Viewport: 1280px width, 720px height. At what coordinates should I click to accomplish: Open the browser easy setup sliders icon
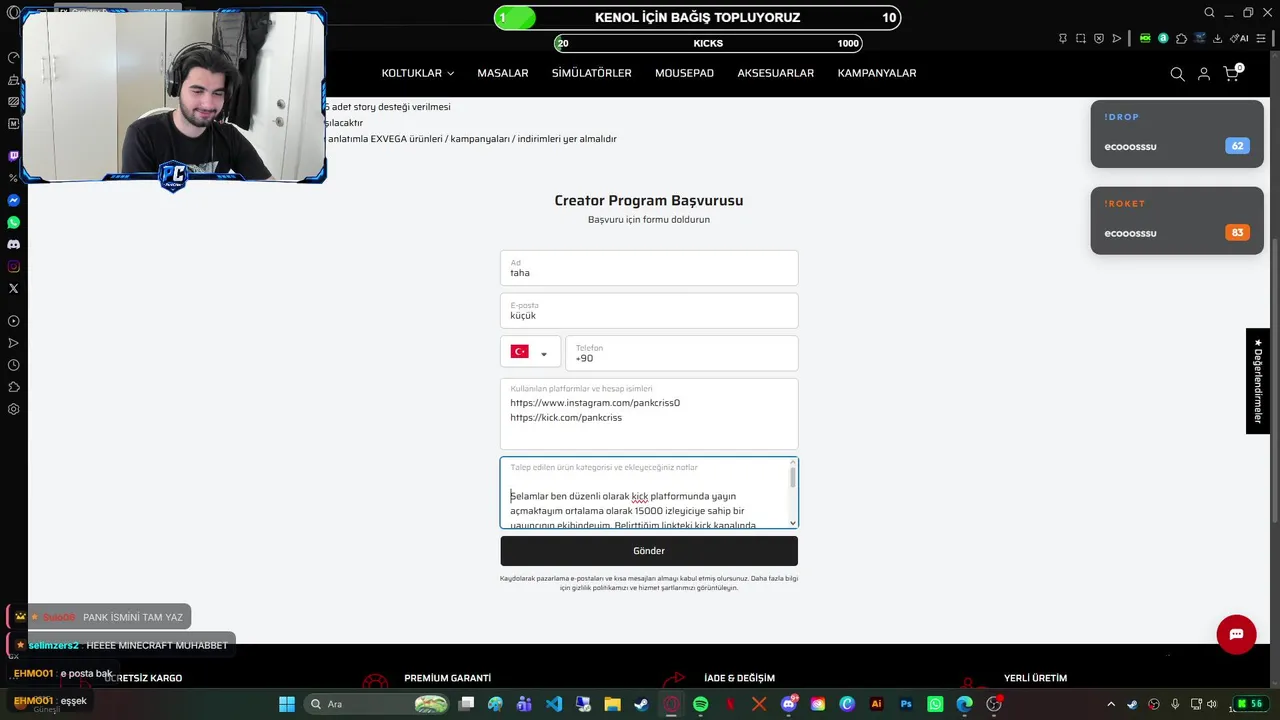coord(1263,38)
